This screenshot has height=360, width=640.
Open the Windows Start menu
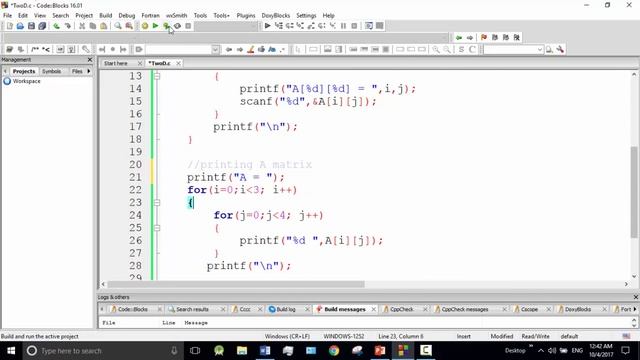coord(11,351)
